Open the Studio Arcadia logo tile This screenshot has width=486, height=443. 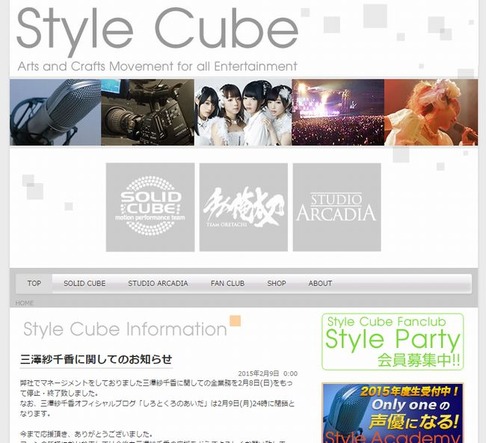(x=337, y=207)
